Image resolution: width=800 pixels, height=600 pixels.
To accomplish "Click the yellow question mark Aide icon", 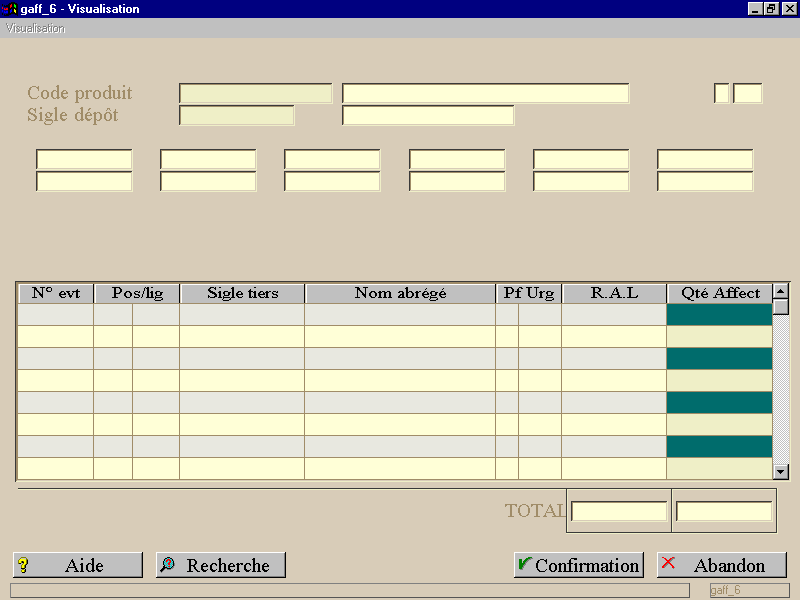I will 23,565.
